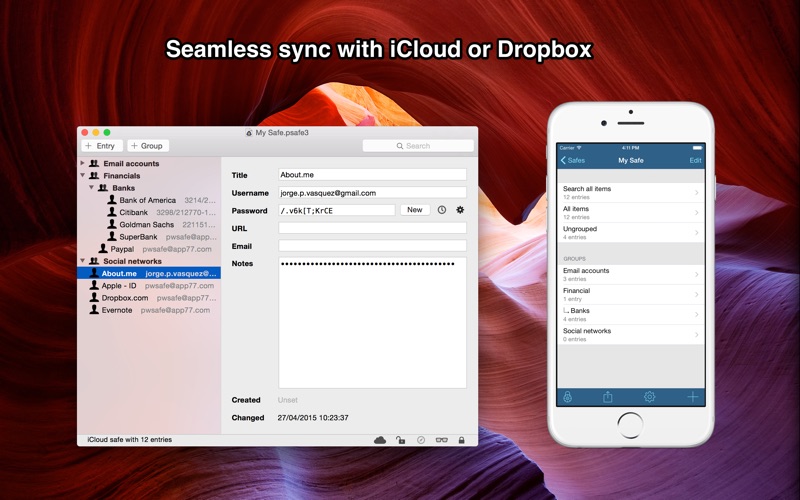Expand the Email accounts group
Screen dimensions: 800x500
tap(82, 163)
